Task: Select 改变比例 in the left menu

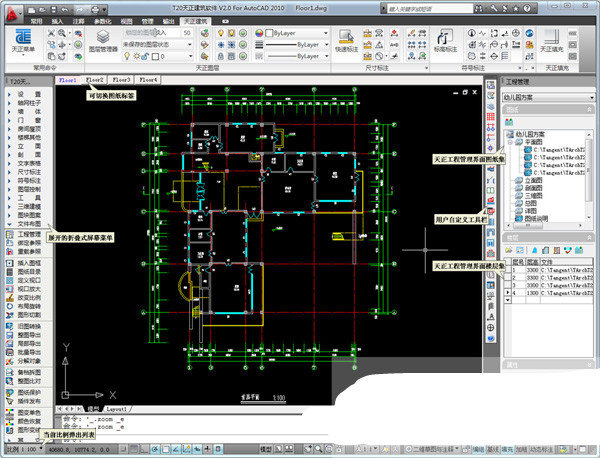Action: click(x=28, y=298)
